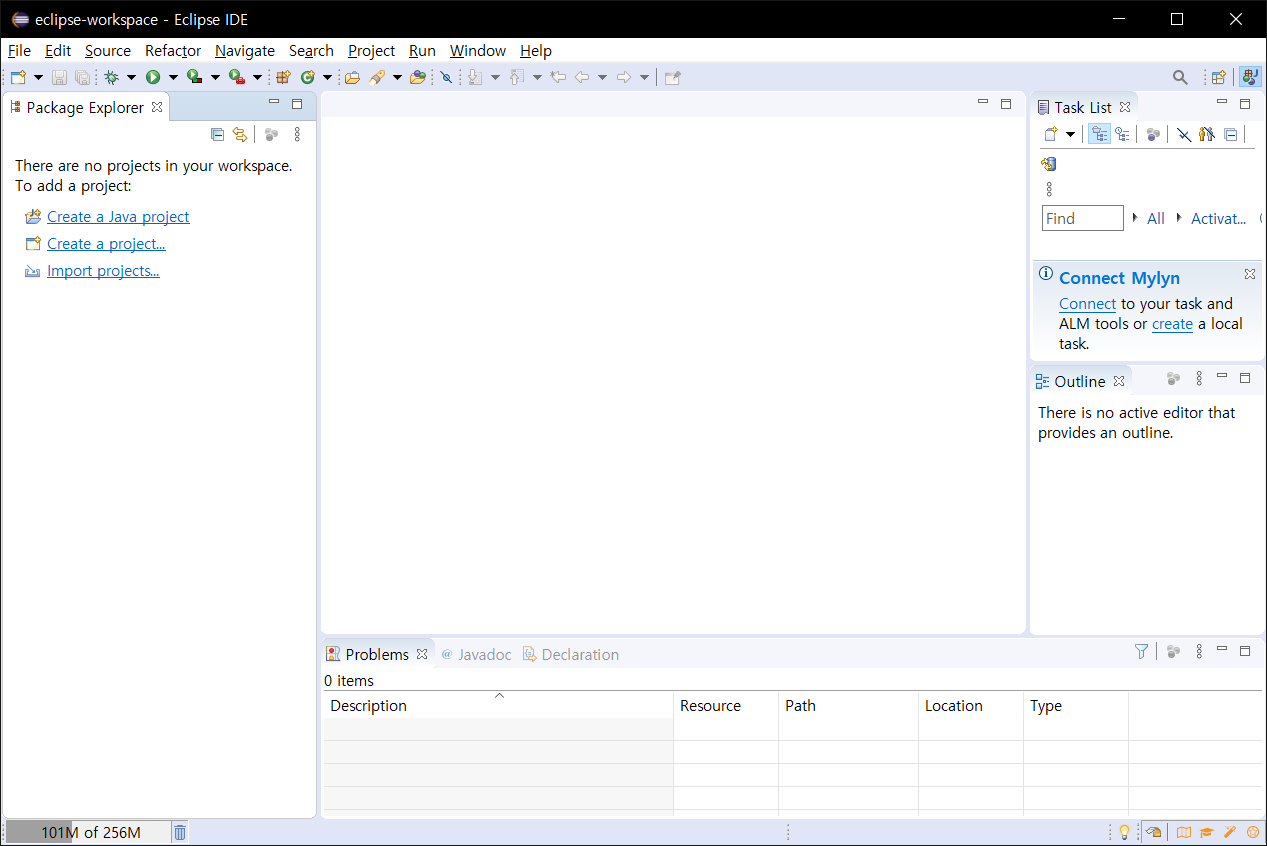Click the New Java Class icon
Image resolution: width=1267 pixels, height=846 pixels.
tap(307, 77)
